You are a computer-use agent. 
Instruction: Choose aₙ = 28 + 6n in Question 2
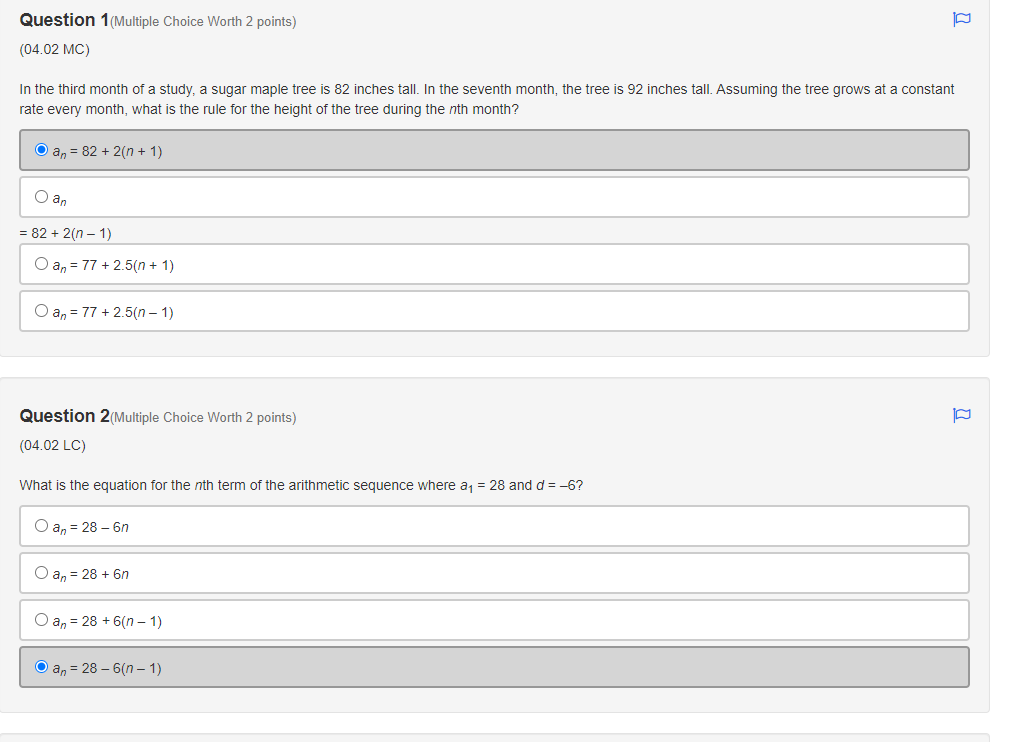(41, 572)
